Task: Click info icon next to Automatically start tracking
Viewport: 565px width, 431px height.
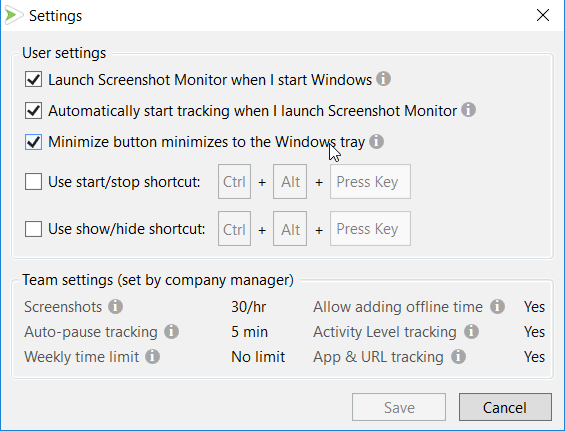Action: click(468, 110)
